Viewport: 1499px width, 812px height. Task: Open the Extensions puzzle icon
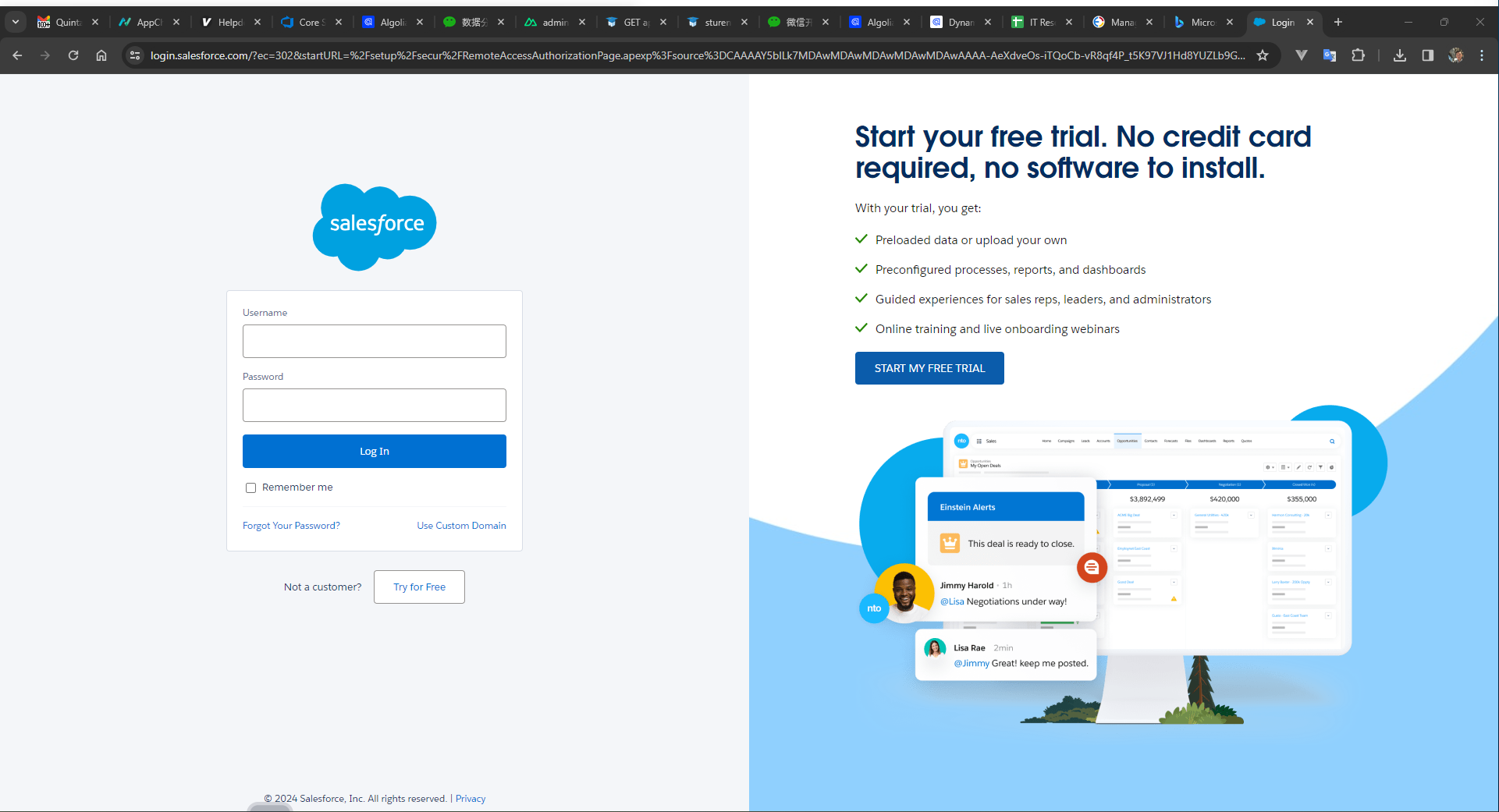click(1359, 55)
